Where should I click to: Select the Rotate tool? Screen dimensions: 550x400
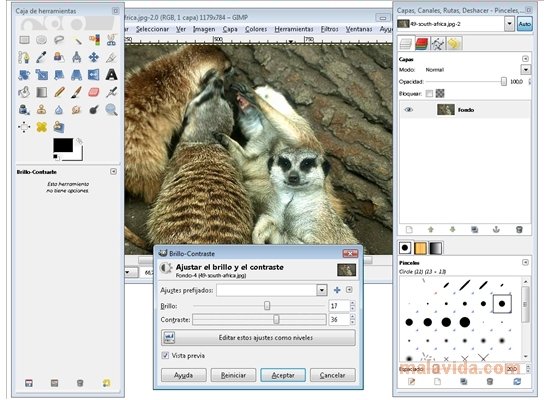point(24,75)
